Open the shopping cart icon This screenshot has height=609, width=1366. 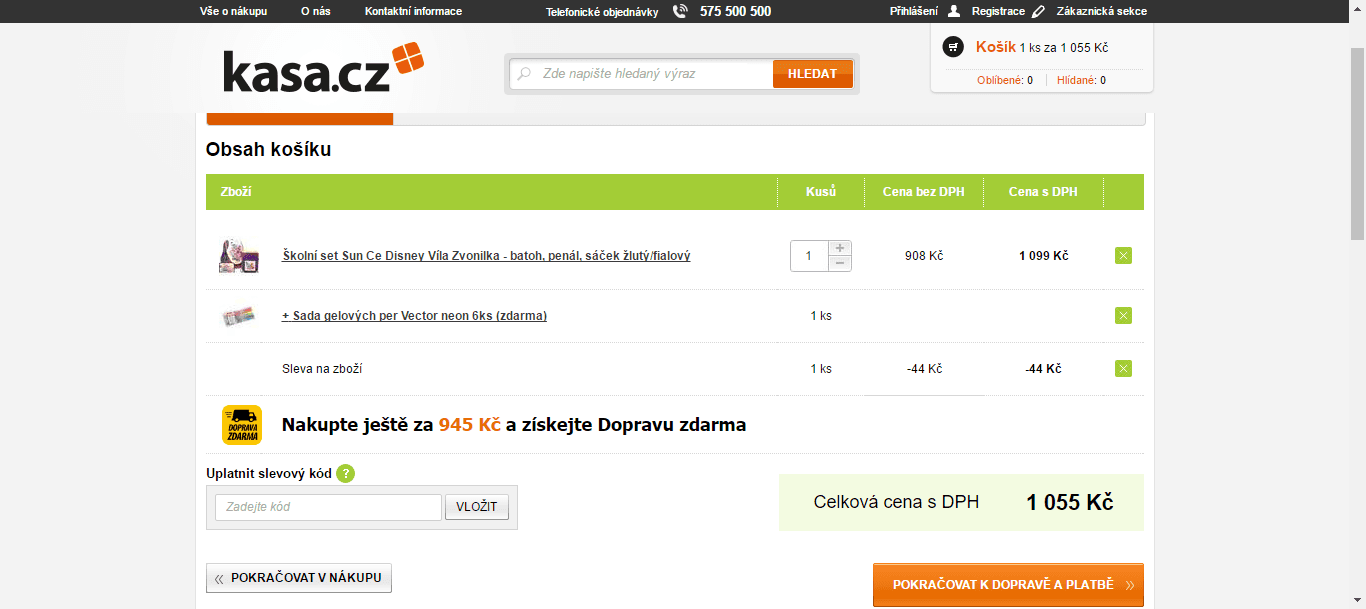(953, 47)
